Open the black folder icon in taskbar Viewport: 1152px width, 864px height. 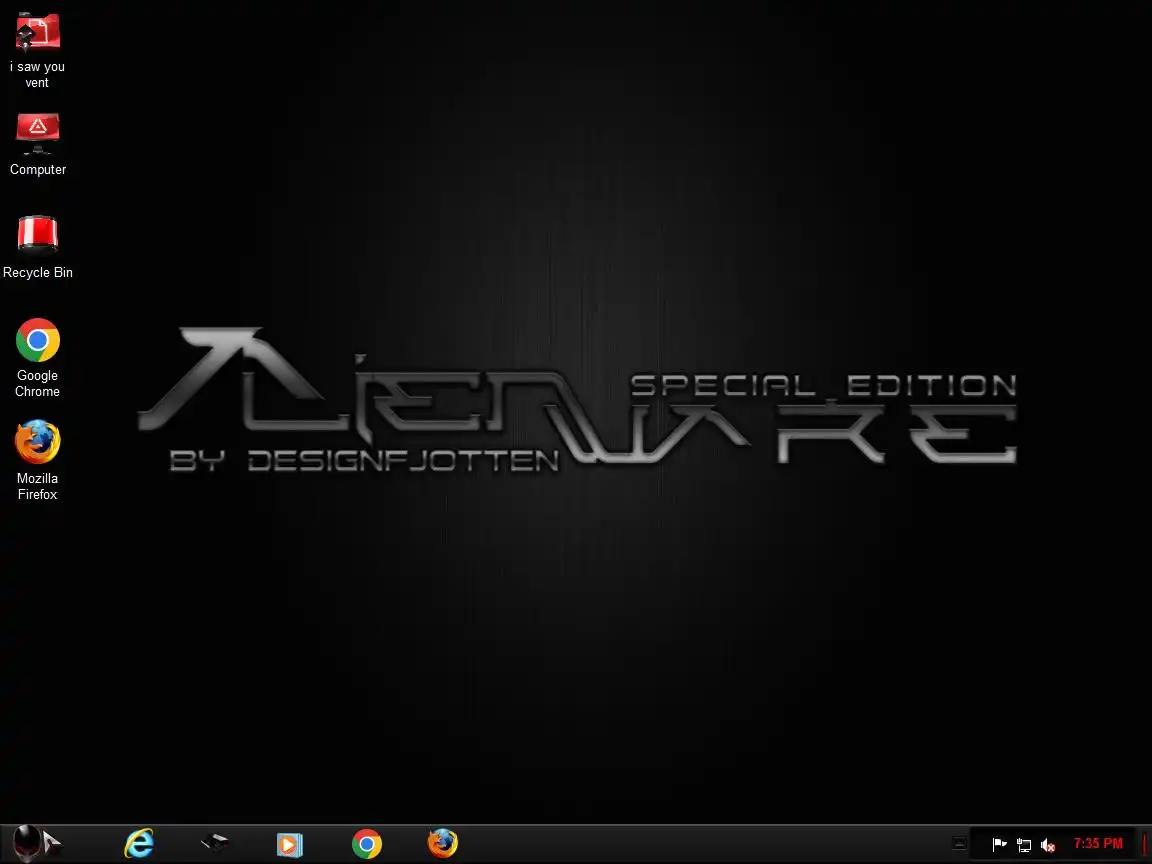click(x=215, y=843)
